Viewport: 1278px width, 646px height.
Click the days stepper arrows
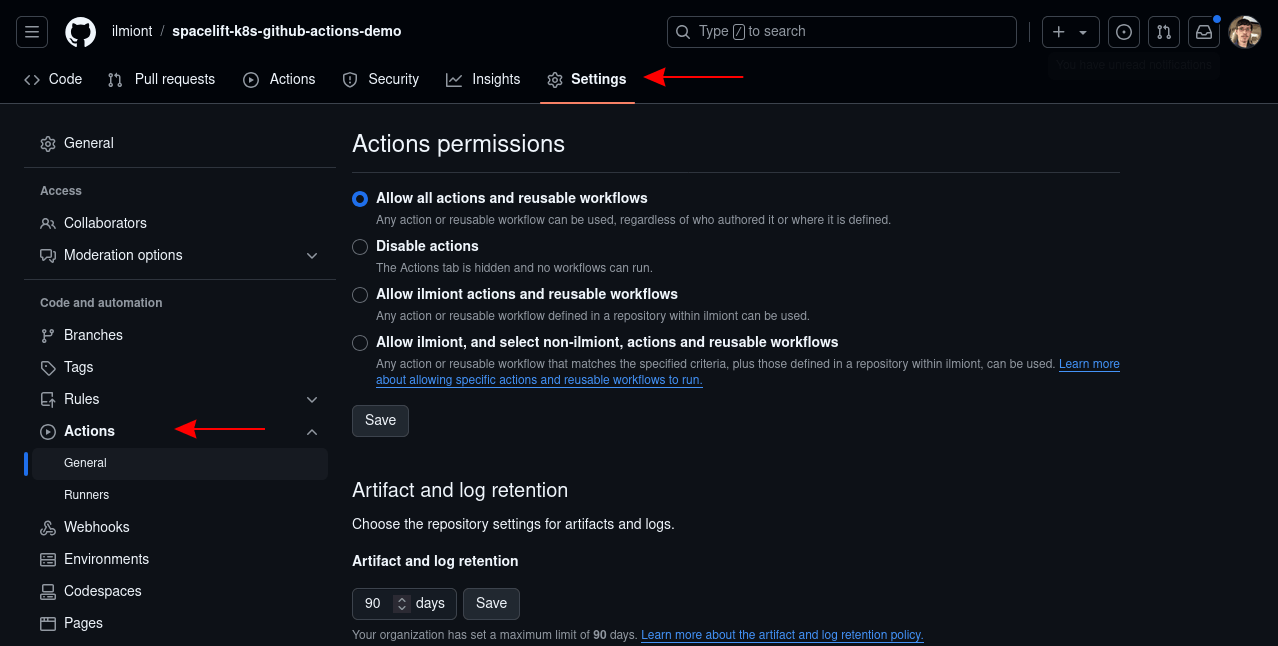402,603
